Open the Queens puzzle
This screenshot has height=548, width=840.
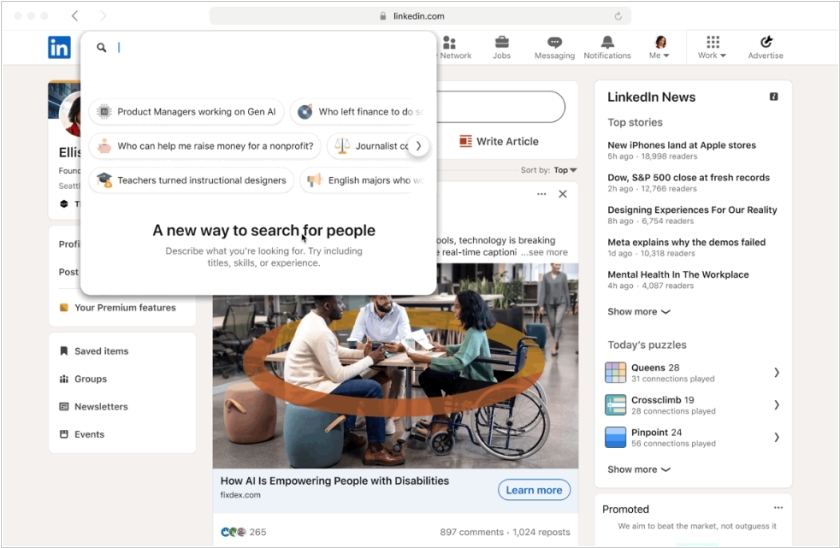(x=655, y=372)
